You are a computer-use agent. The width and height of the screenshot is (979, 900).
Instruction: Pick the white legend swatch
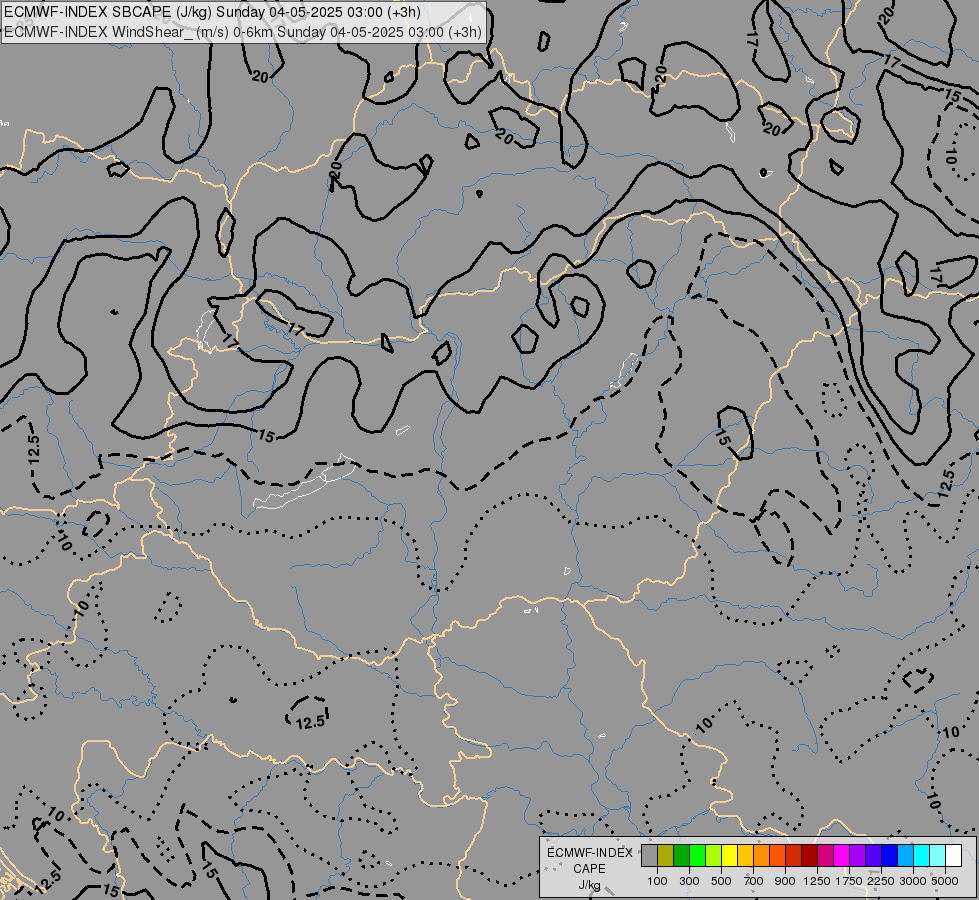tap(953, 856)
